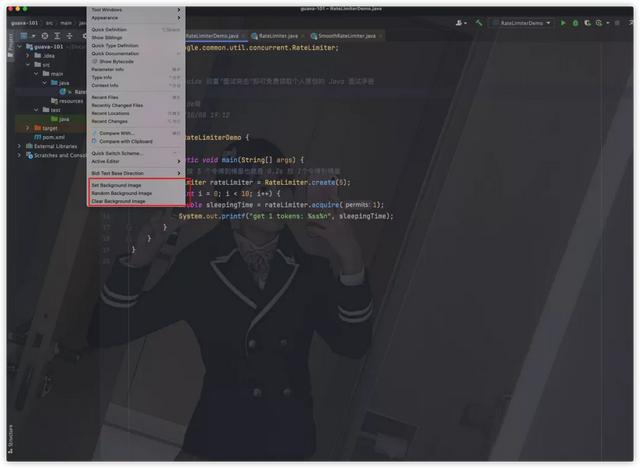Choose Recently Changed Files
This screenshot has height=468, width=640.
click(136, 106)
